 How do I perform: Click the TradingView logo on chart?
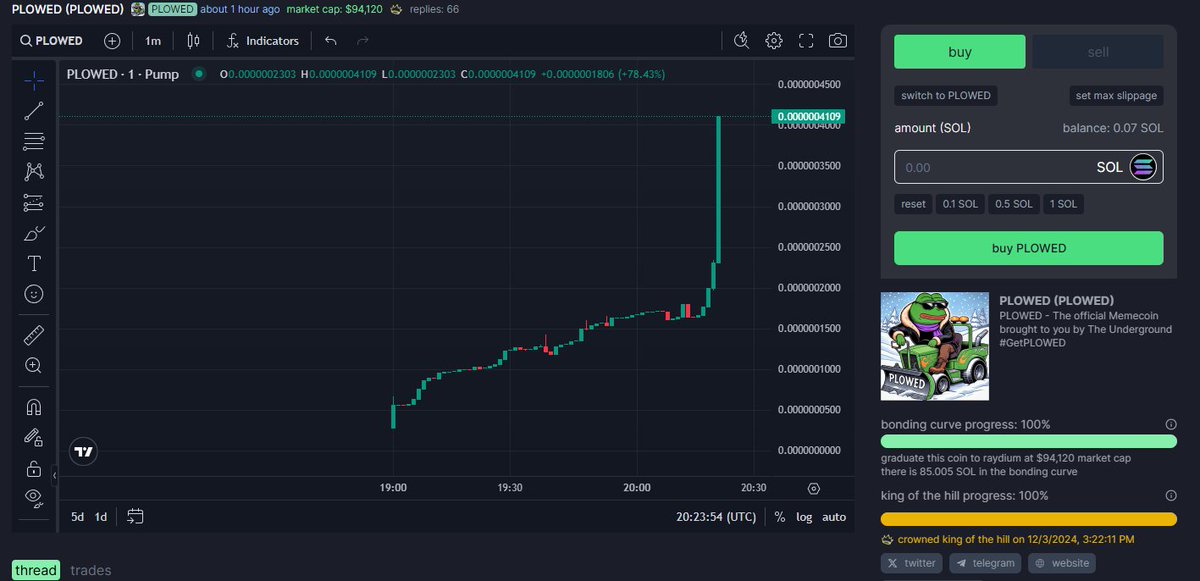click(84, 452)
